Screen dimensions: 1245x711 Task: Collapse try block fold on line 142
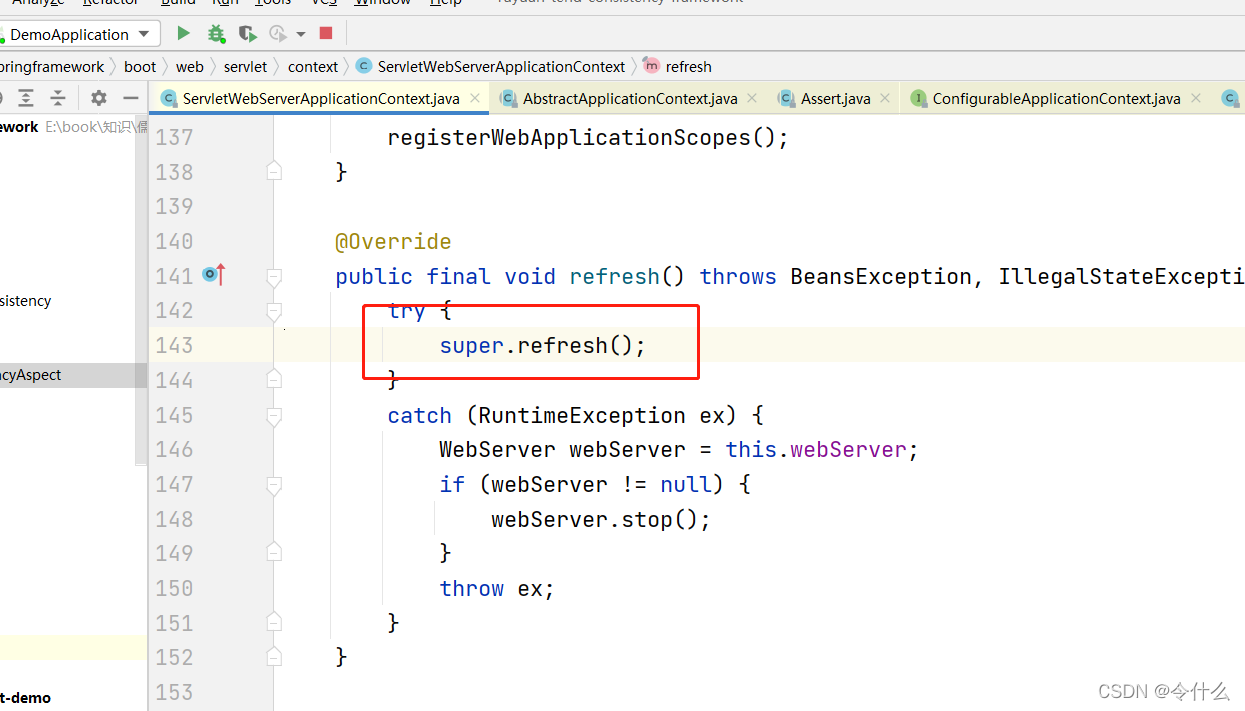[274, 311]
